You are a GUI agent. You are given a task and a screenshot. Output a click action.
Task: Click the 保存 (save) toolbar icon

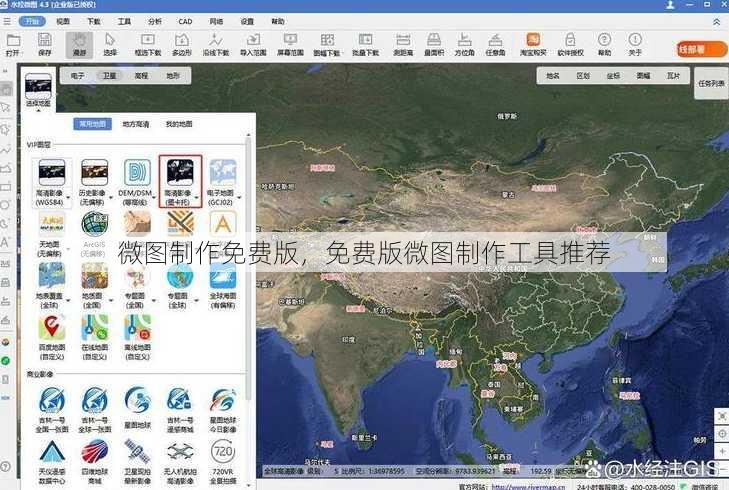45,44
